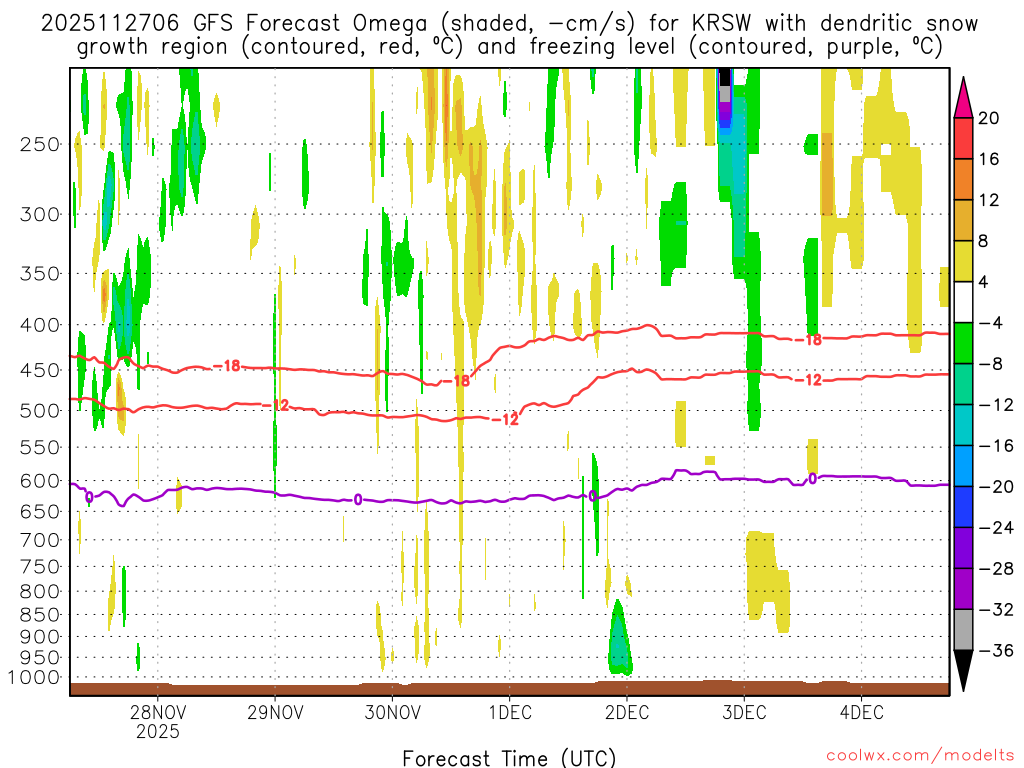
Task: Click the 2025 year label under 28NOV
Action: [x=157, y=731]
